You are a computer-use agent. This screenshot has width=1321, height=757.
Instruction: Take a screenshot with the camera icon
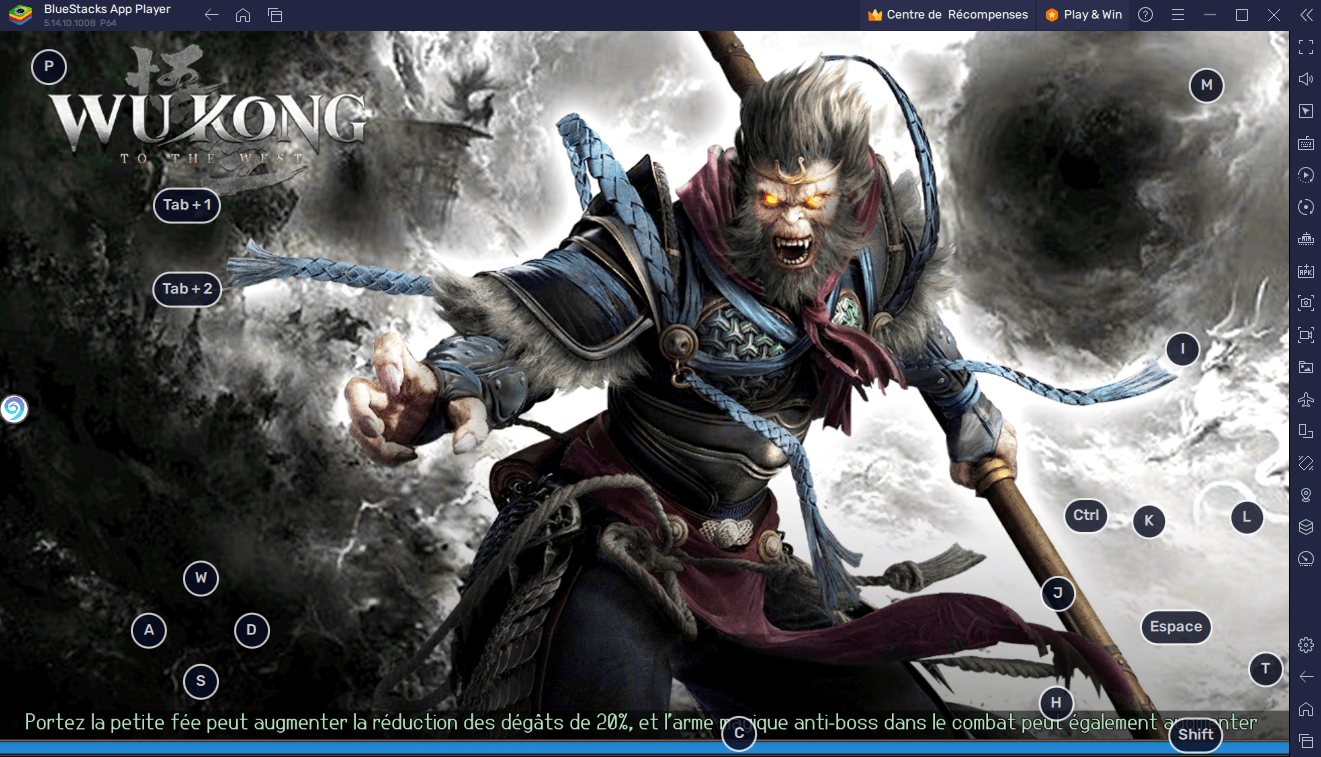(x=1305, y=303)
